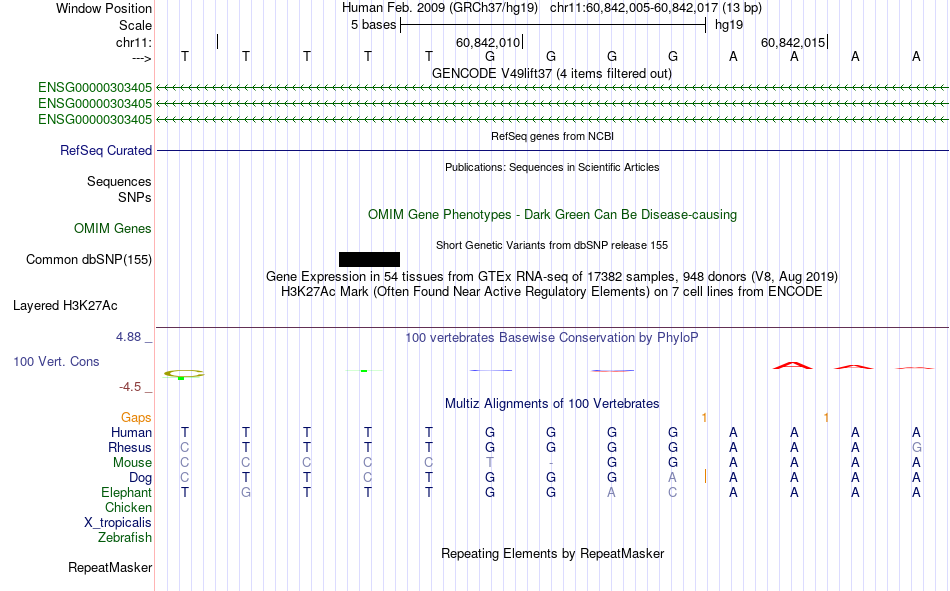This screenshot has height=591, width=950.
Task: Click the C base in the Rhesus row
Action: [185, 447]
